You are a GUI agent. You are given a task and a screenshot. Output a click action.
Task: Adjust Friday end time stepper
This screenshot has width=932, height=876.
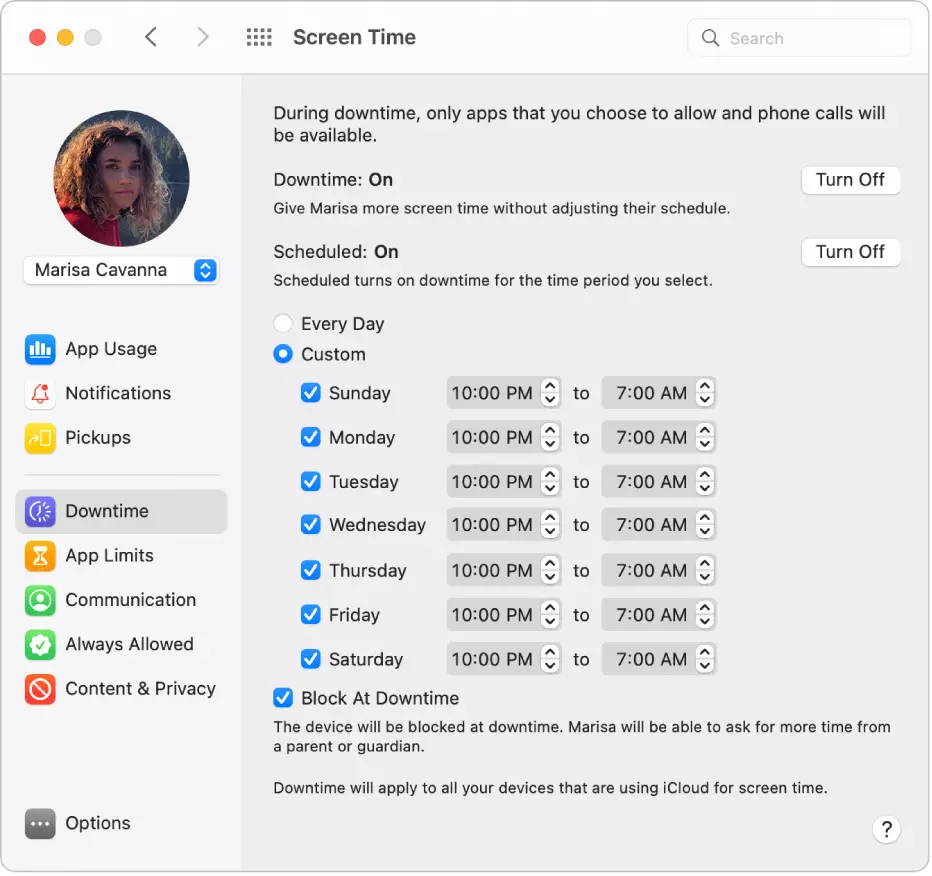click(x=705, y=615)
